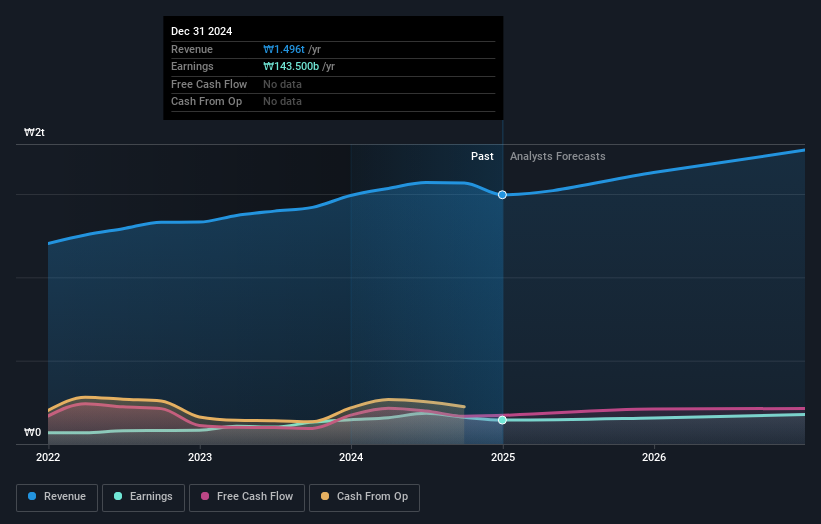Viewport: 821px width, 524px height.
Task: Click the 2025 x-axis label
Action: coord(503,458)
